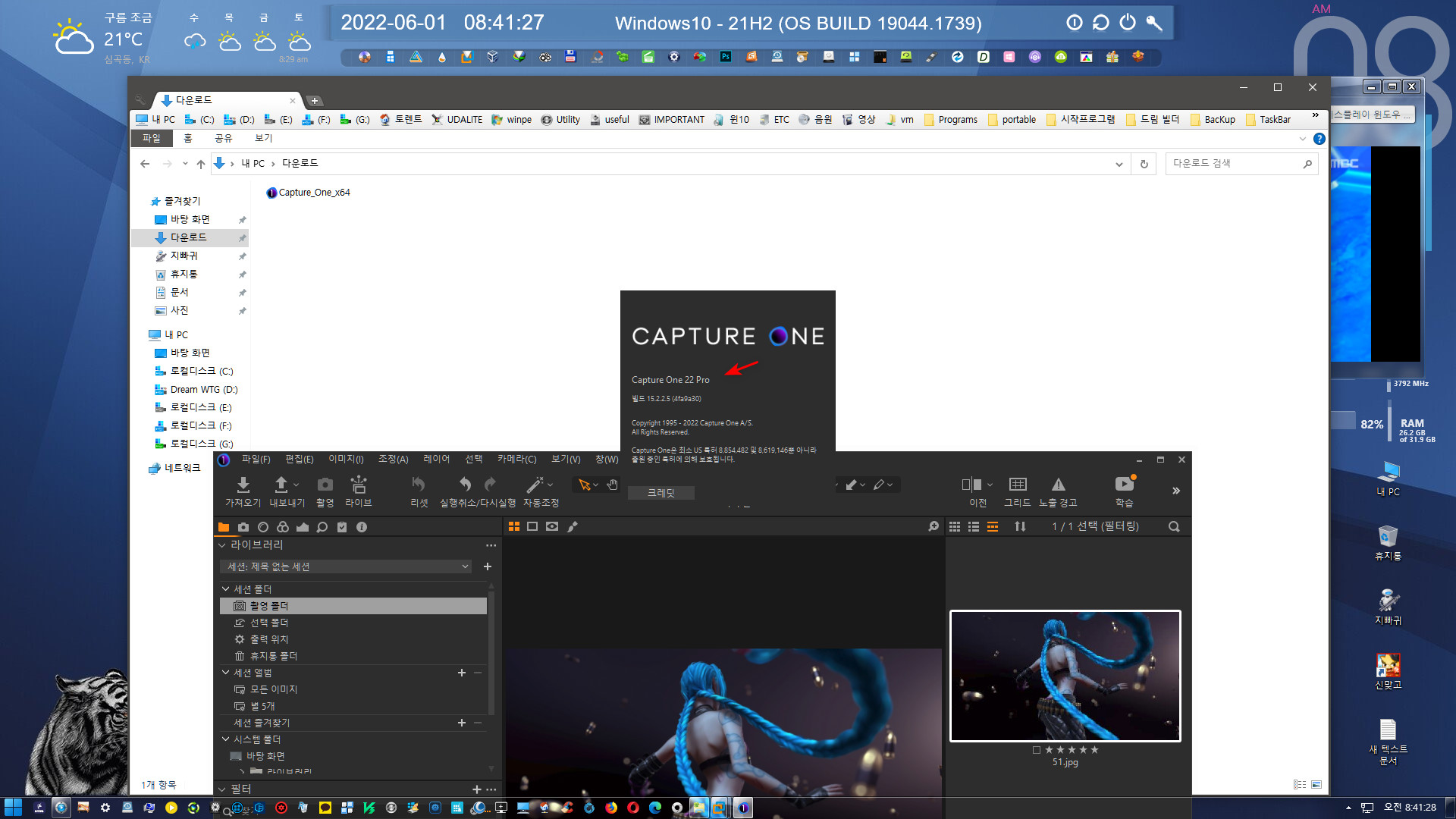1456x819 pixels.
Task: Open the Lens circle tool tab
Action: 263,527
